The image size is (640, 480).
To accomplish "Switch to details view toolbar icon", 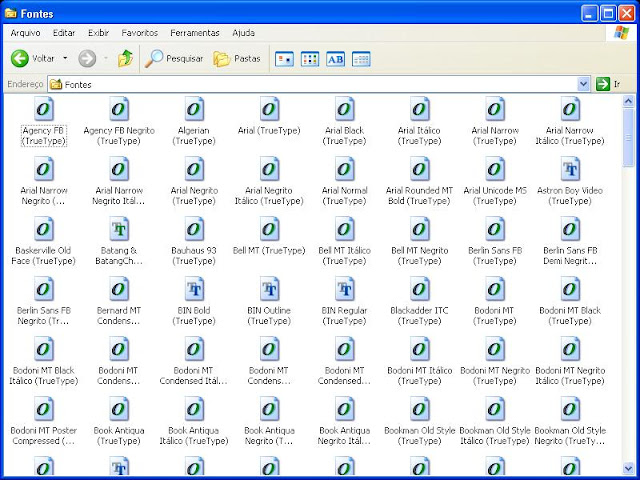I will point(361,59).
